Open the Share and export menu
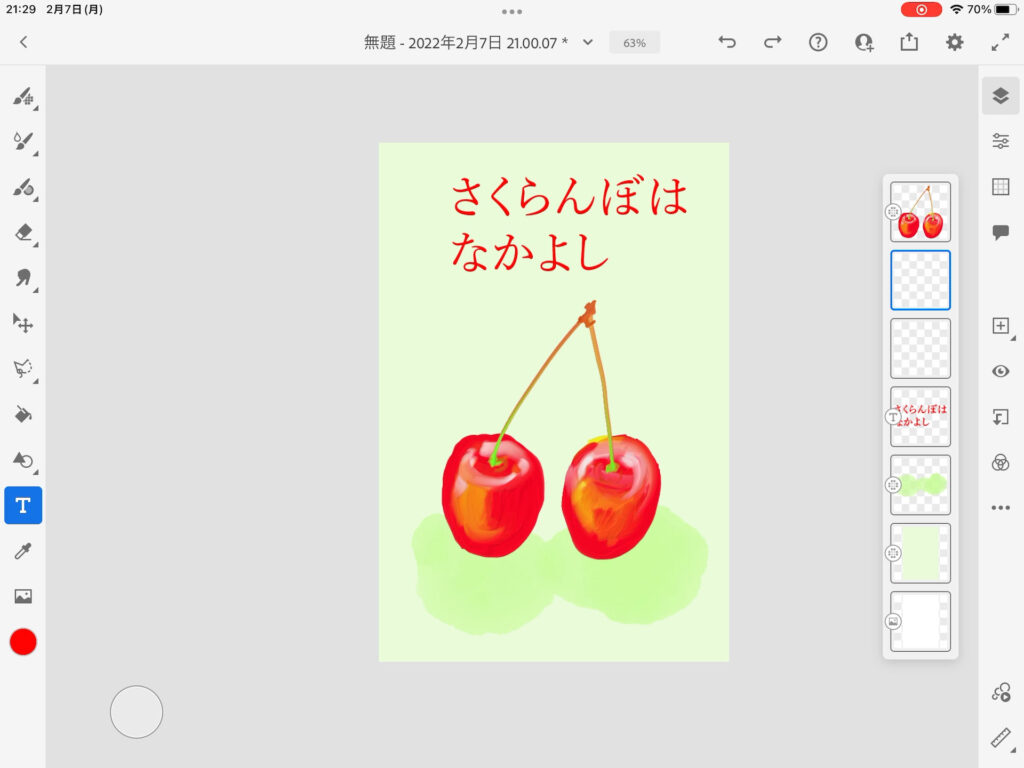1024x768 pixels. [x=909, y=42]
